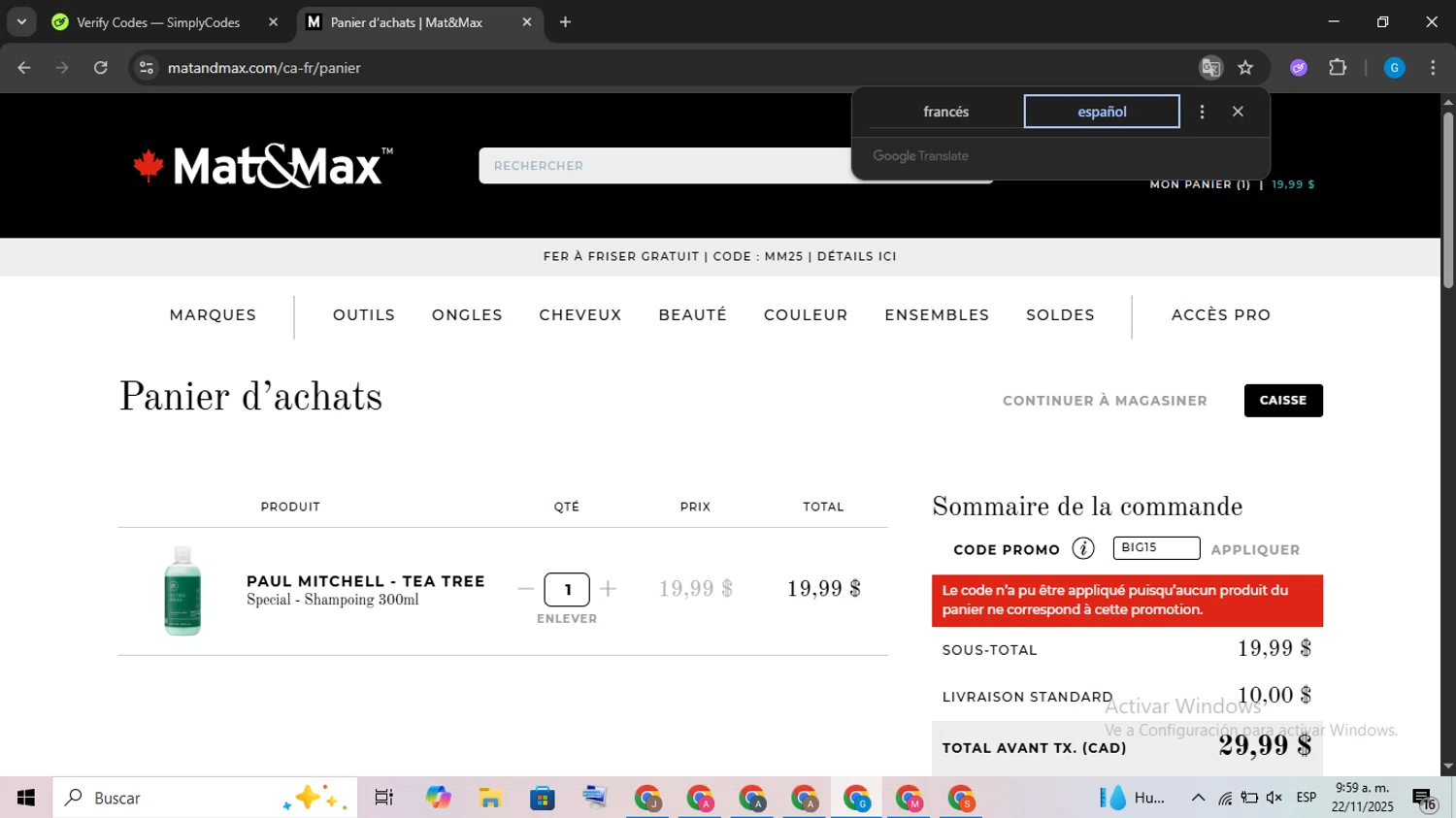Image resolution: width=1456 pixels, height=818 pixels.
Task: Click the Caisse checkout button
Action: coord(1283,401)
